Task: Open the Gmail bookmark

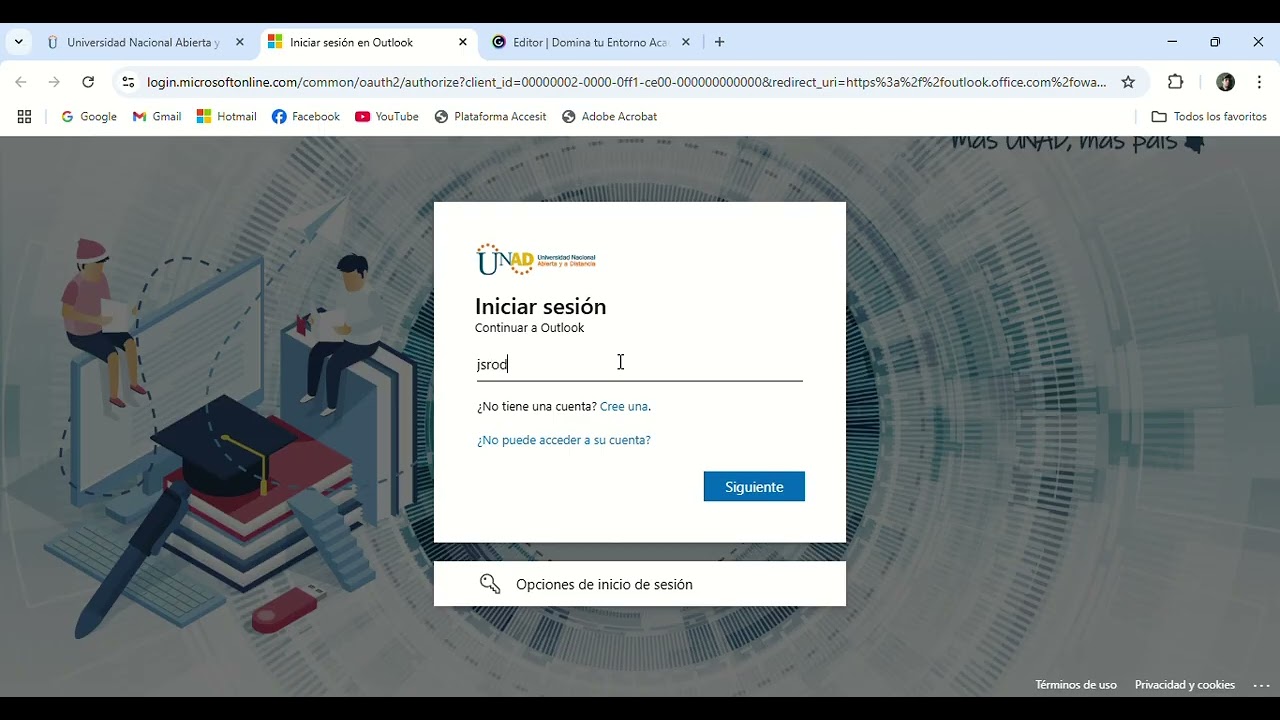Action: click(x=157, y=117)
